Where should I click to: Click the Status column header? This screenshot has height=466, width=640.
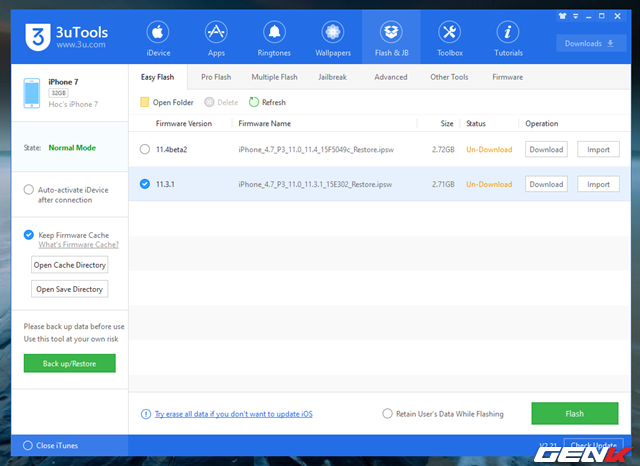(476, 123)
